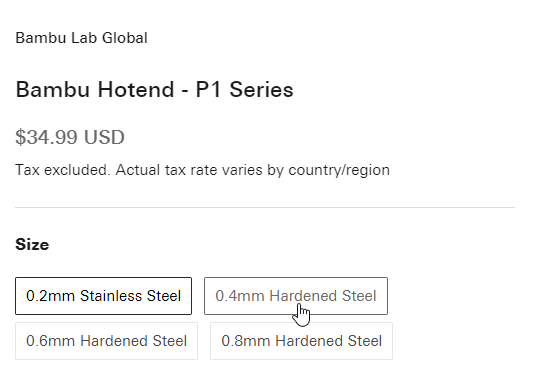Click the word 'Hotend' in product title

[136, 90]
